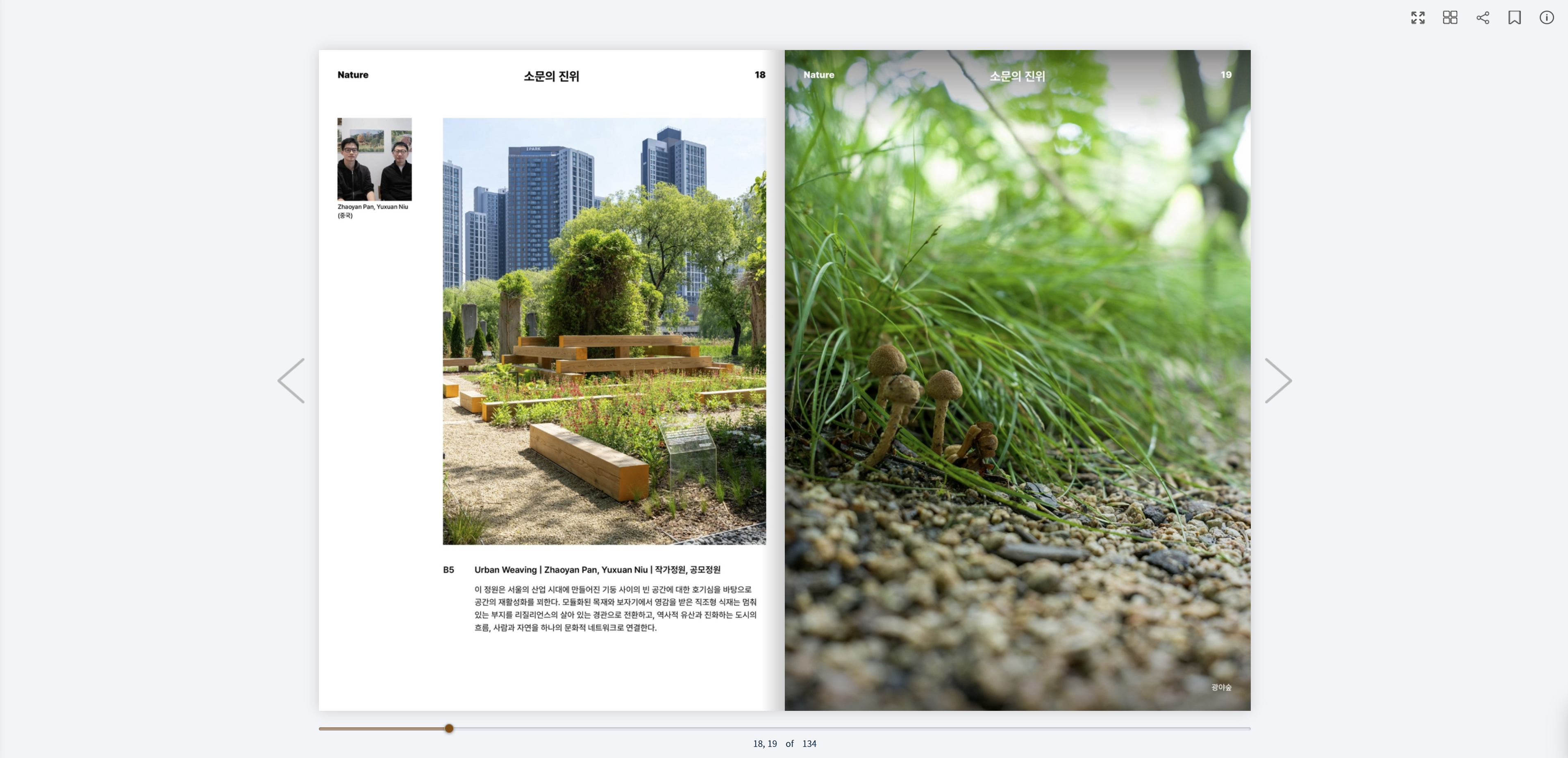
Task: Click the 'Nature' header on page 19
Action: point(819,75)
